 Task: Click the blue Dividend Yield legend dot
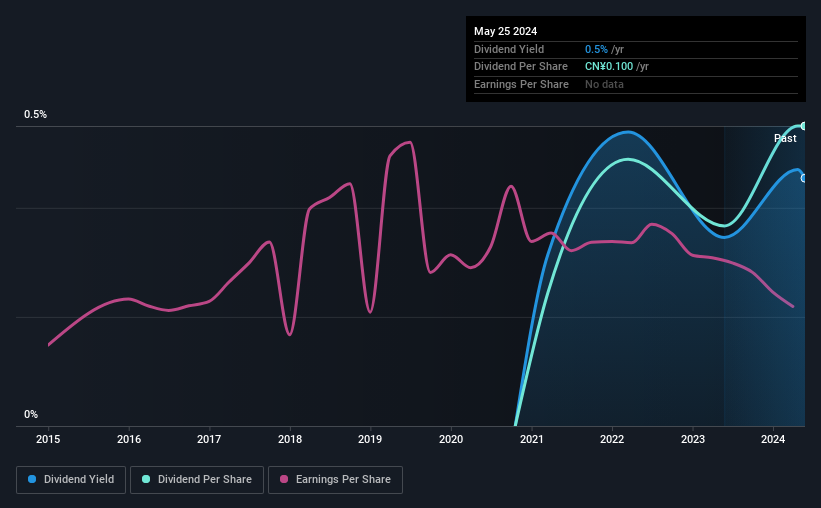tap(32, 480)
